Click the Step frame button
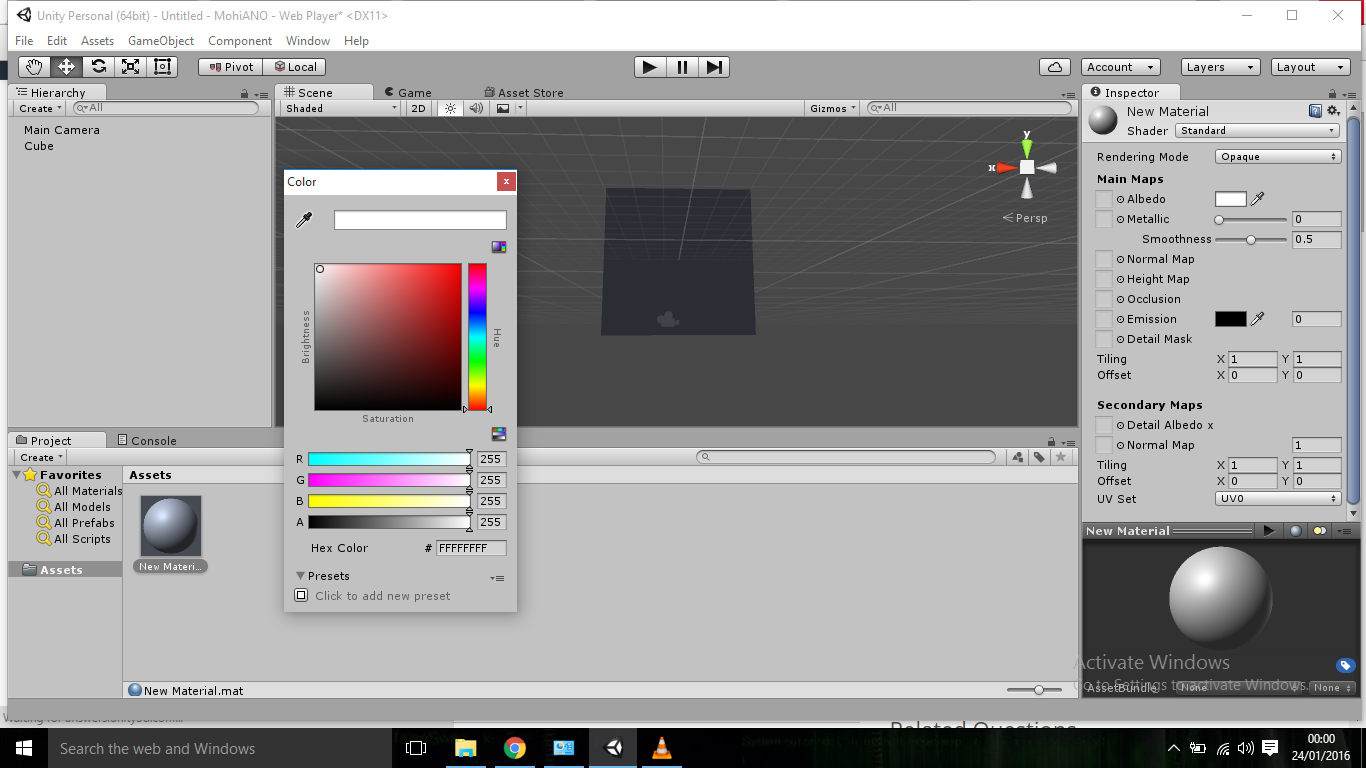Image resolution: width=1366 pixels, height=768 pixels. [x=714, y=67]
